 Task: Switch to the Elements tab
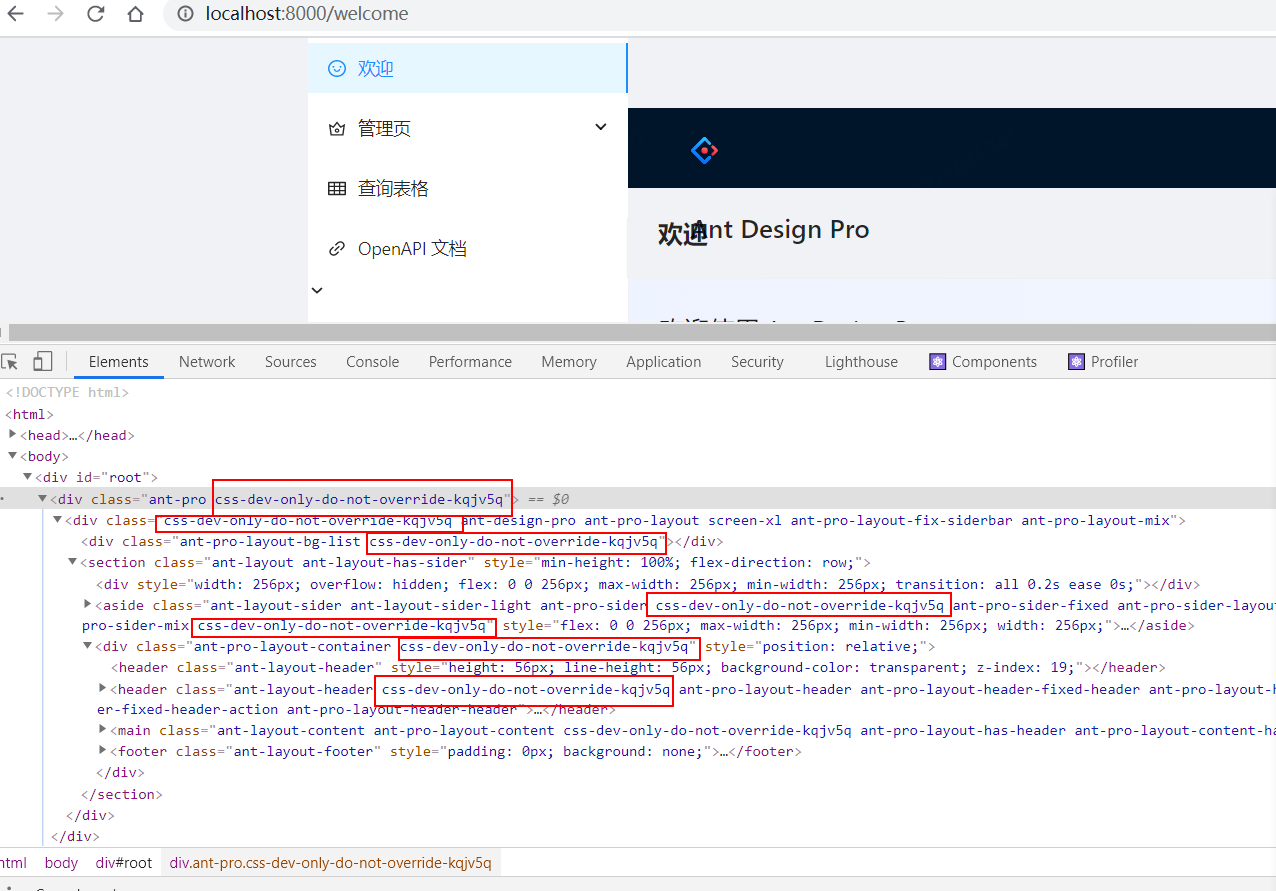(119, 361)
